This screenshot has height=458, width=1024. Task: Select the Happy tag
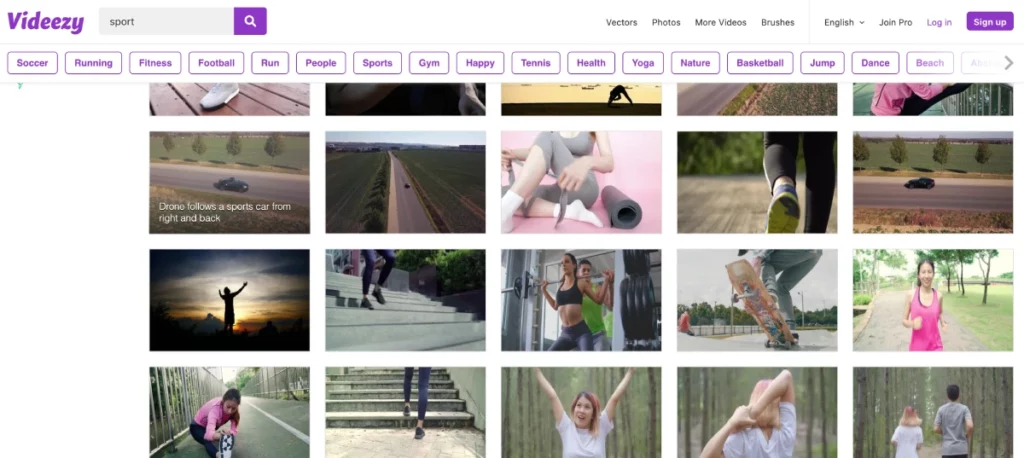(480, 63)
